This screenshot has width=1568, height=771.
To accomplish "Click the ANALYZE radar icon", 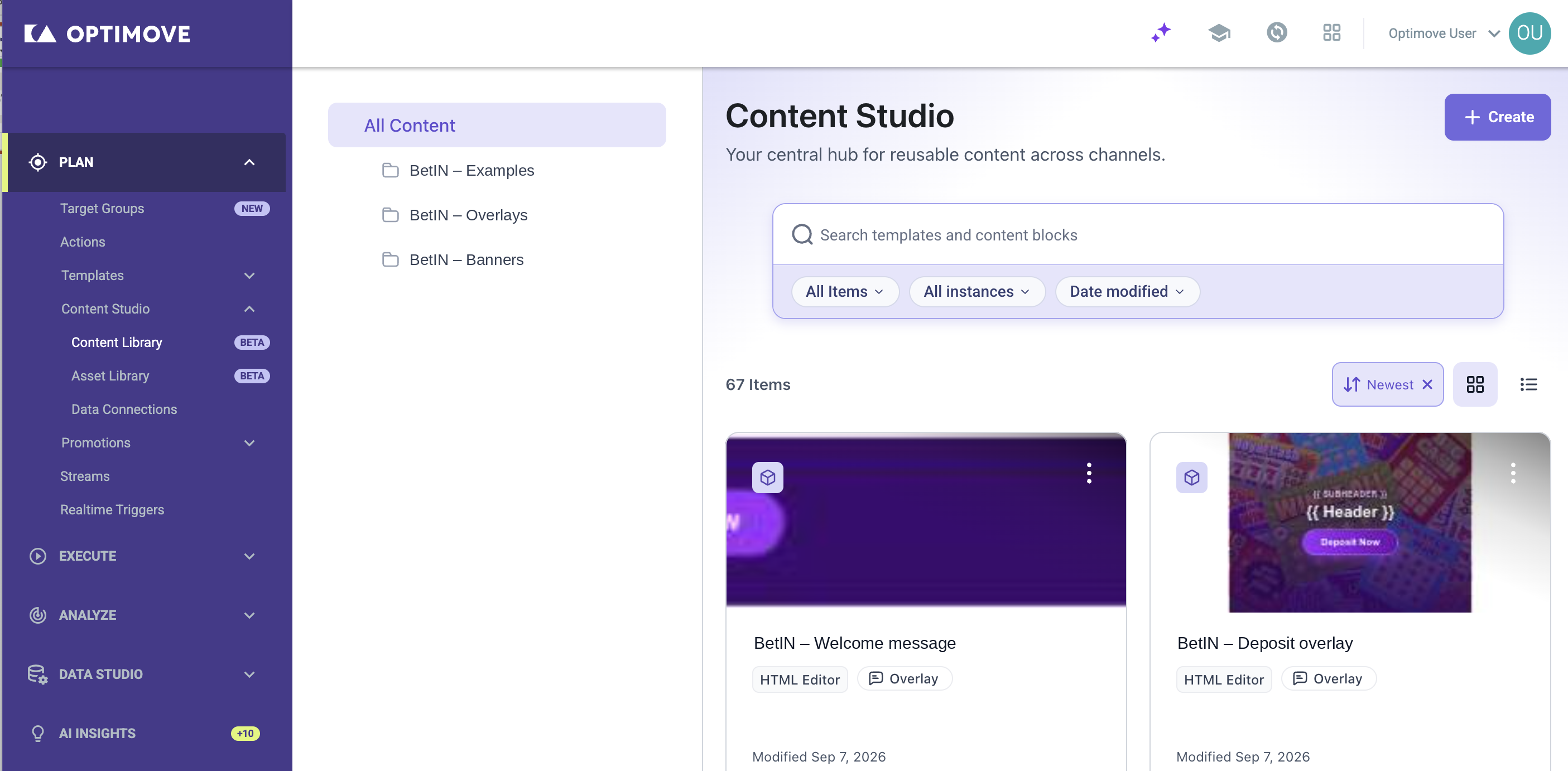I will point(38,615).
